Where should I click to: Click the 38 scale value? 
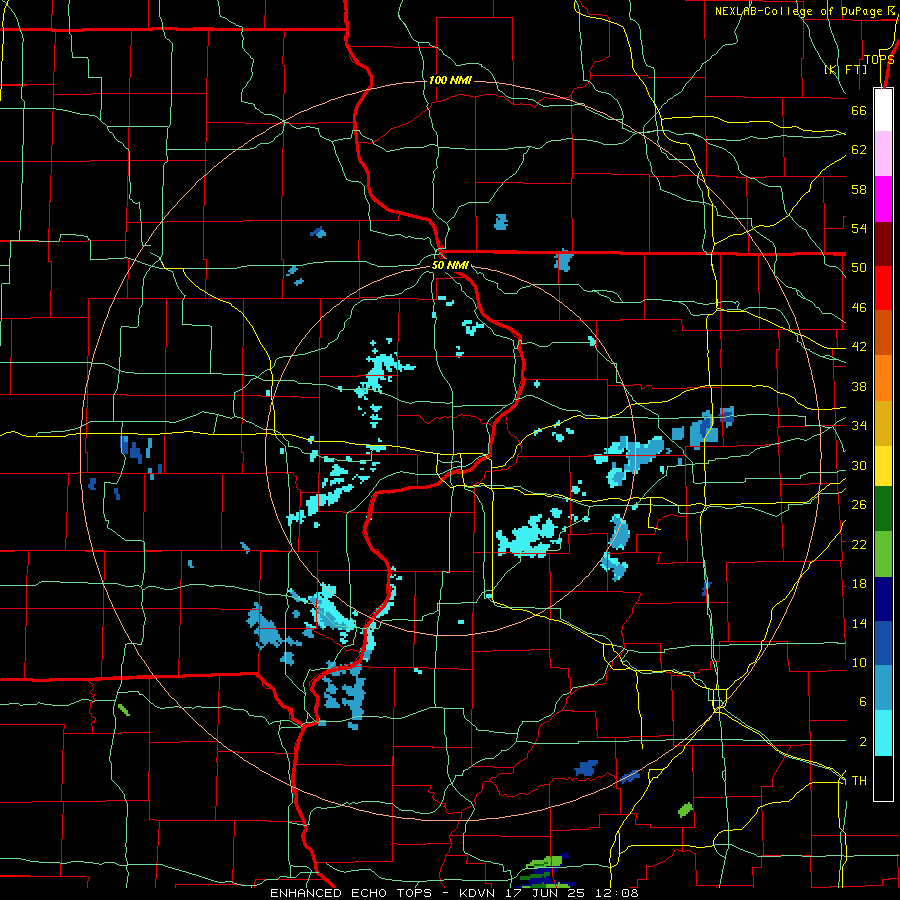(859, 386)
